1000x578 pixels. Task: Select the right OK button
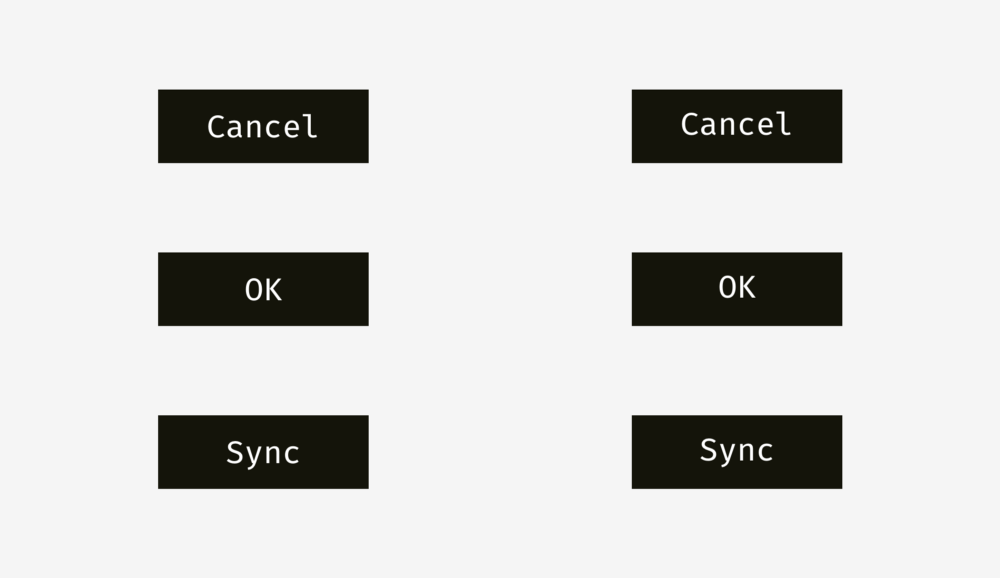point(737,289)
